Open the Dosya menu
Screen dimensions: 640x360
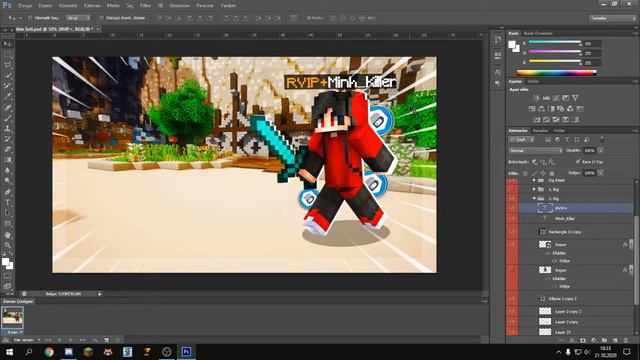[x=25, y=6]
